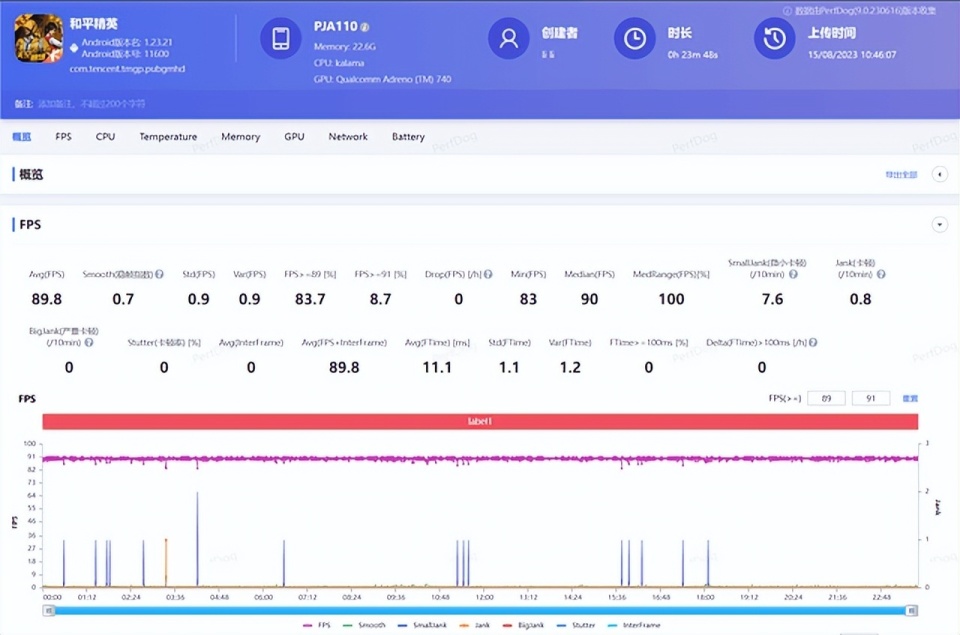Viewport: 960px width, 635px height.
Task: Click the phone device icon
Action: click(281, 39)
